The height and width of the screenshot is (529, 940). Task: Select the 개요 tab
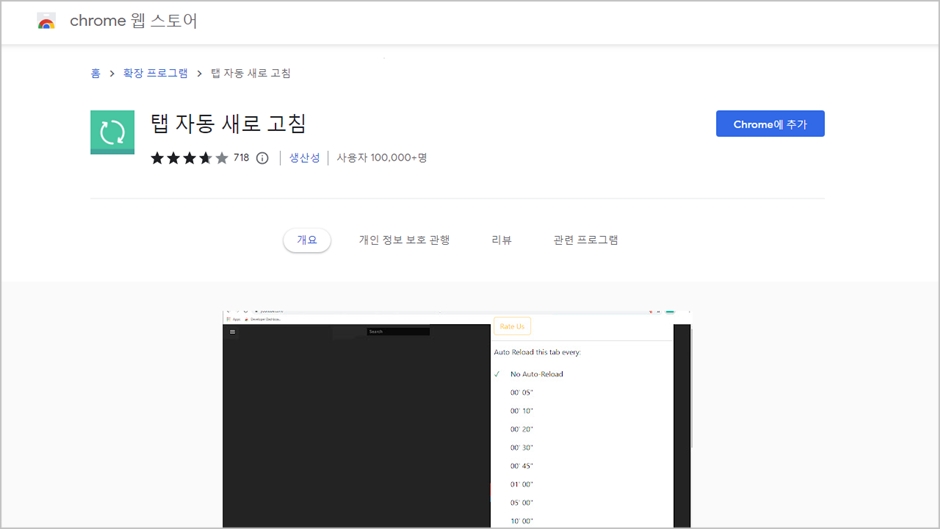coord(307,240)
